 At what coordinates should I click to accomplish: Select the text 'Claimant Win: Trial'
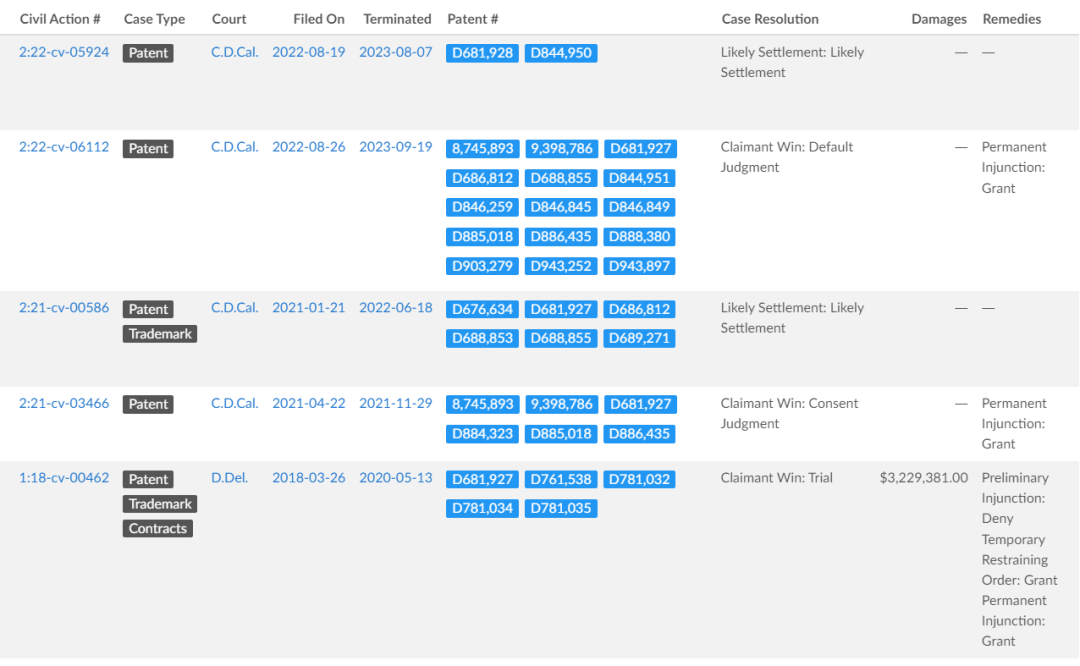click(776, 478)
